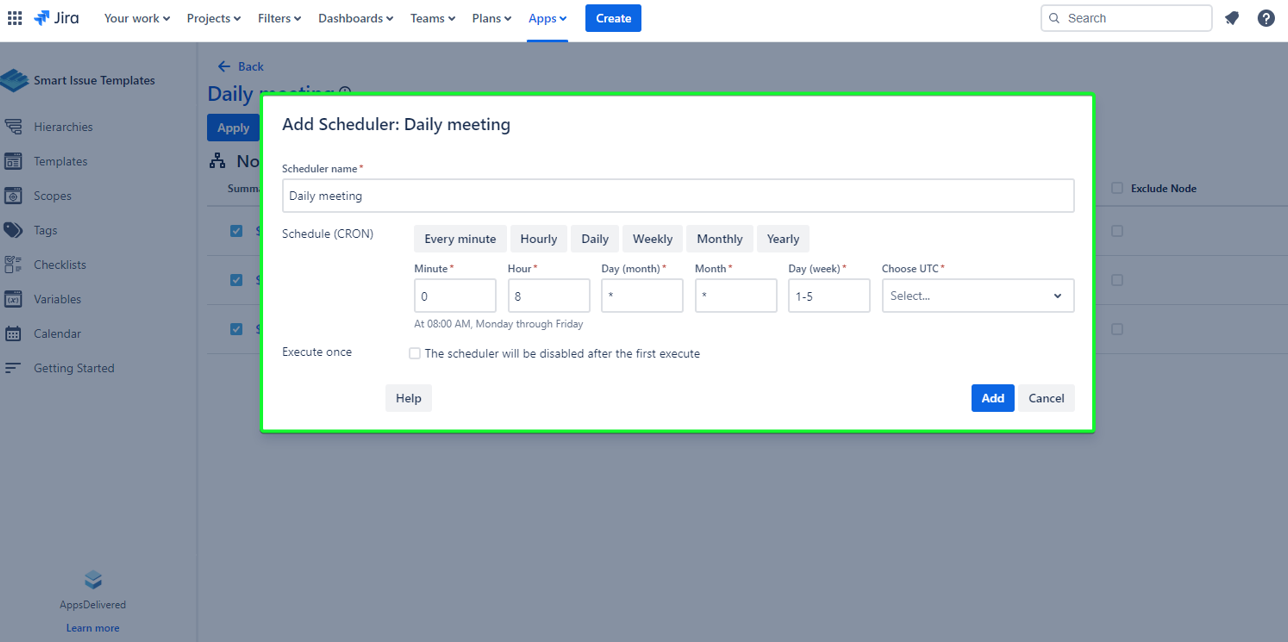1288x642 pixels.
Task: Click the Tags sidebar icon
Action: pos(13,230)
